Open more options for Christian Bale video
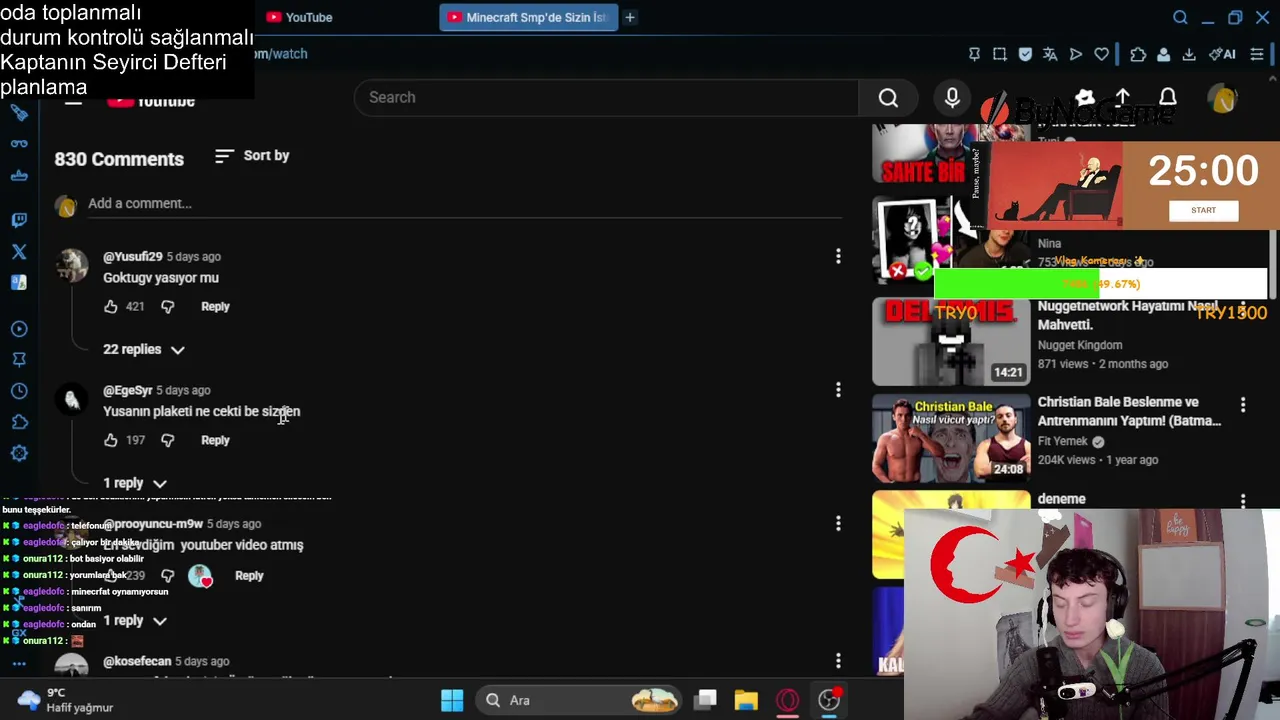The height and width of the screenshot is (720, 1280). 1243,405
